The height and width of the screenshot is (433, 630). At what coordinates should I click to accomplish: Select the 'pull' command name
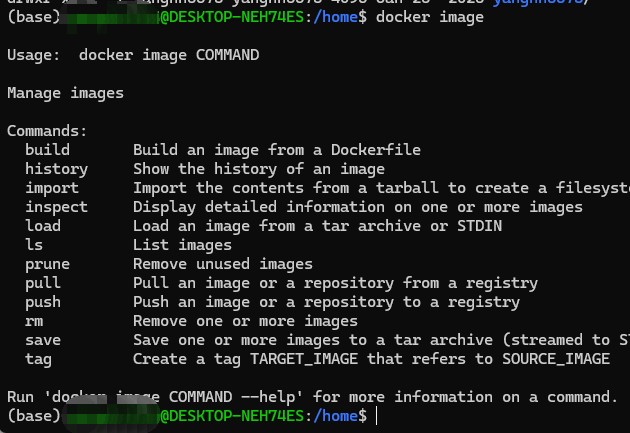click(43, 283)
